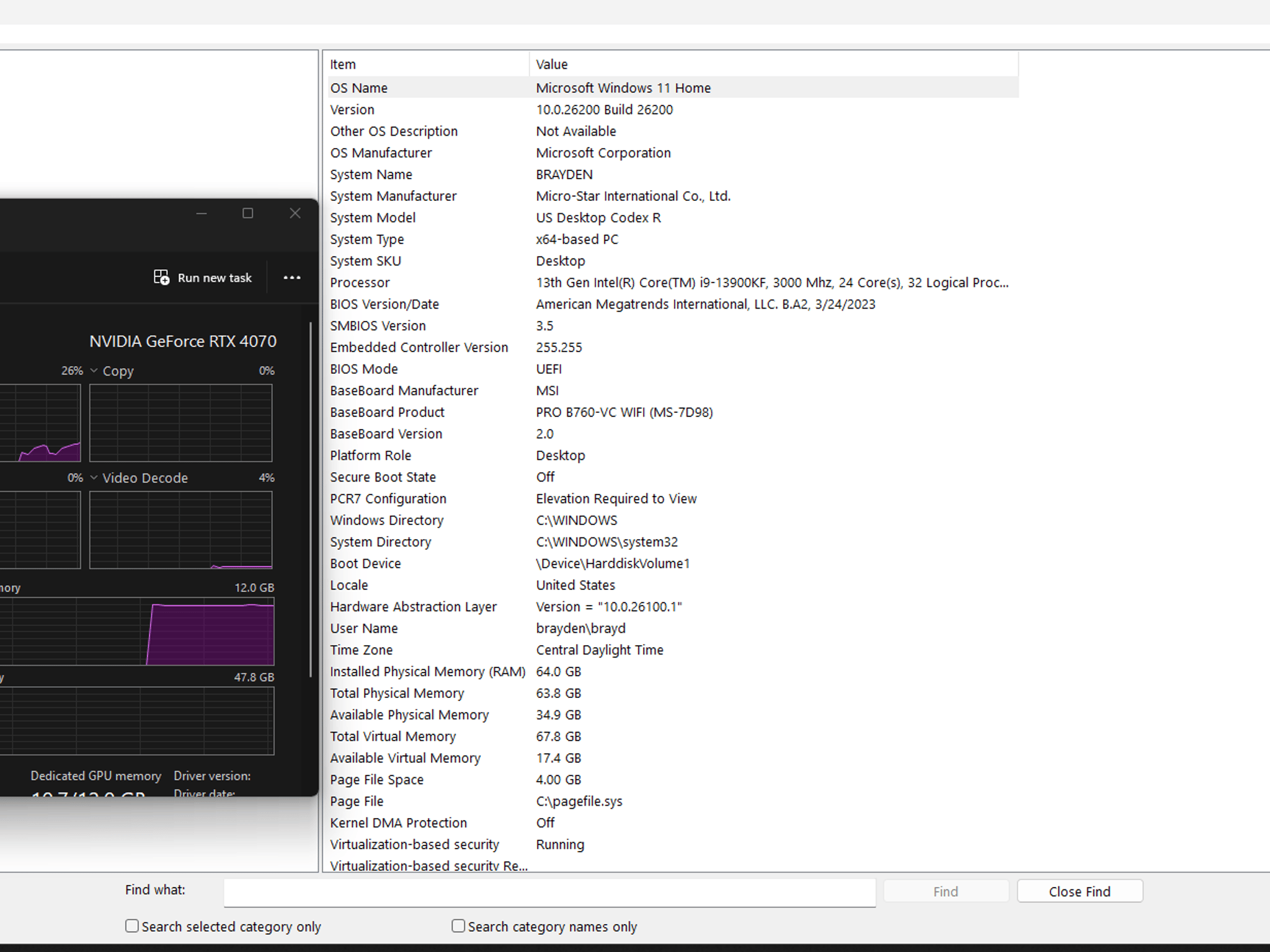Close the Task Manager window
The width and height of the screenshot is (1270, 952).
[295, 213]
